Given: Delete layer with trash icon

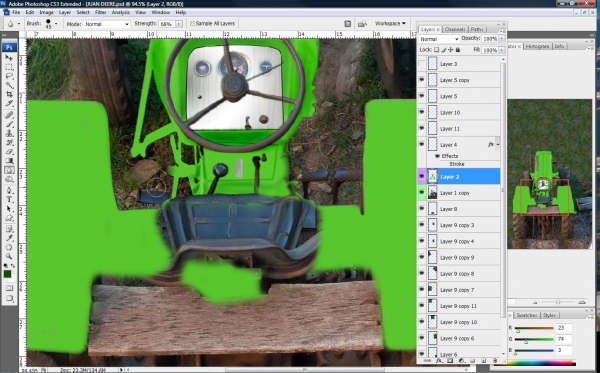Looking at the screenshot, I should click(495, 360).
